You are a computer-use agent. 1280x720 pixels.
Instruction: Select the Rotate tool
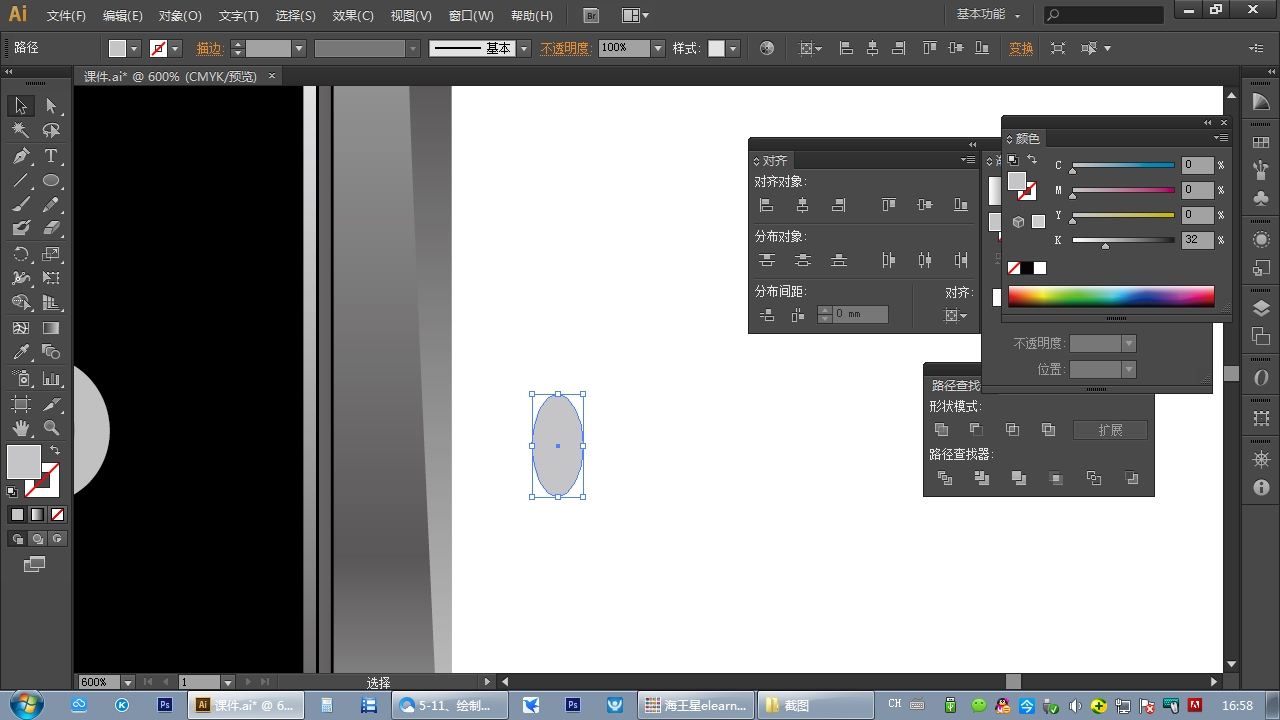[x=21, y=254]
